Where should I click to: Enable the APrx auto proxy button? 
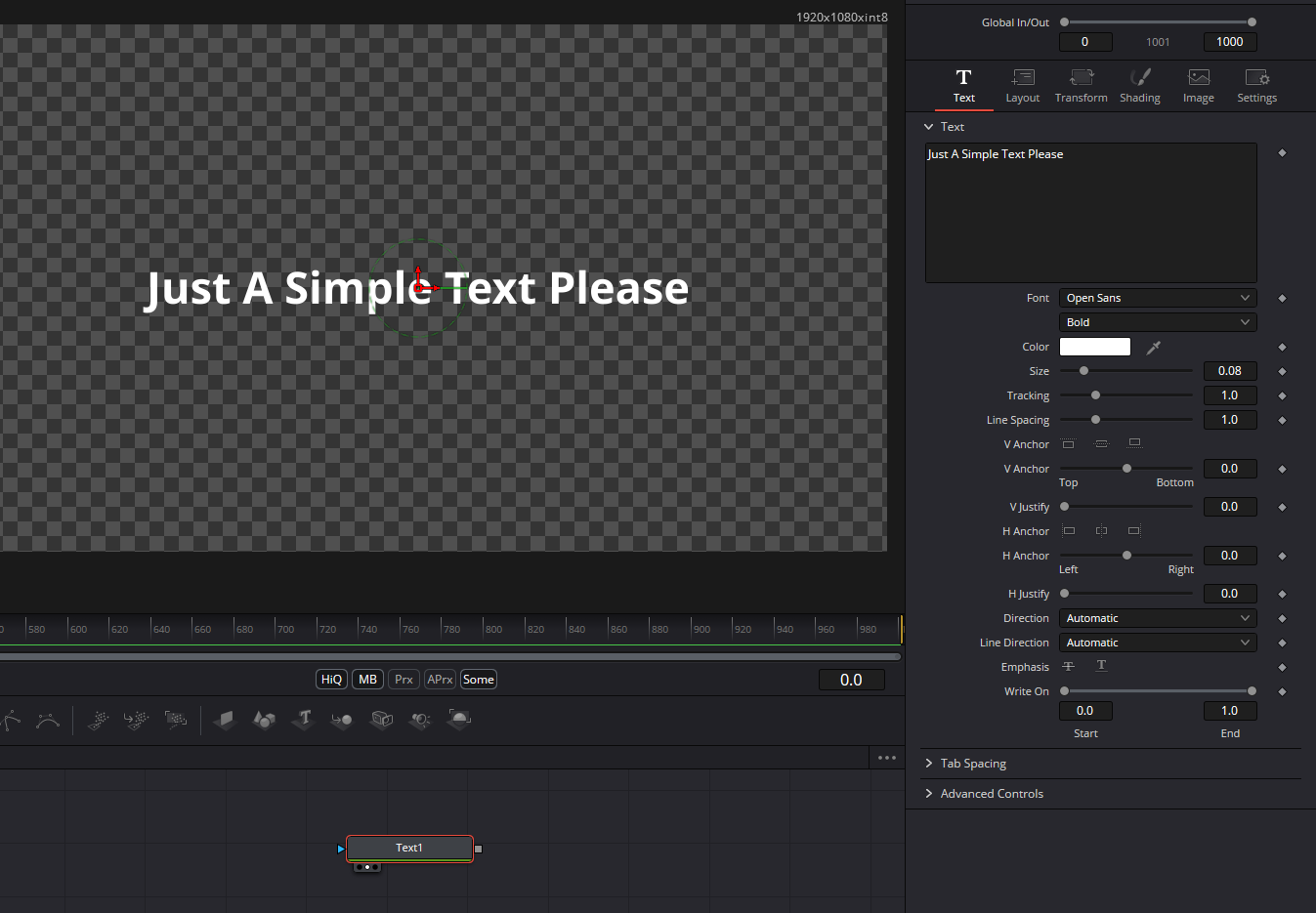441,680
